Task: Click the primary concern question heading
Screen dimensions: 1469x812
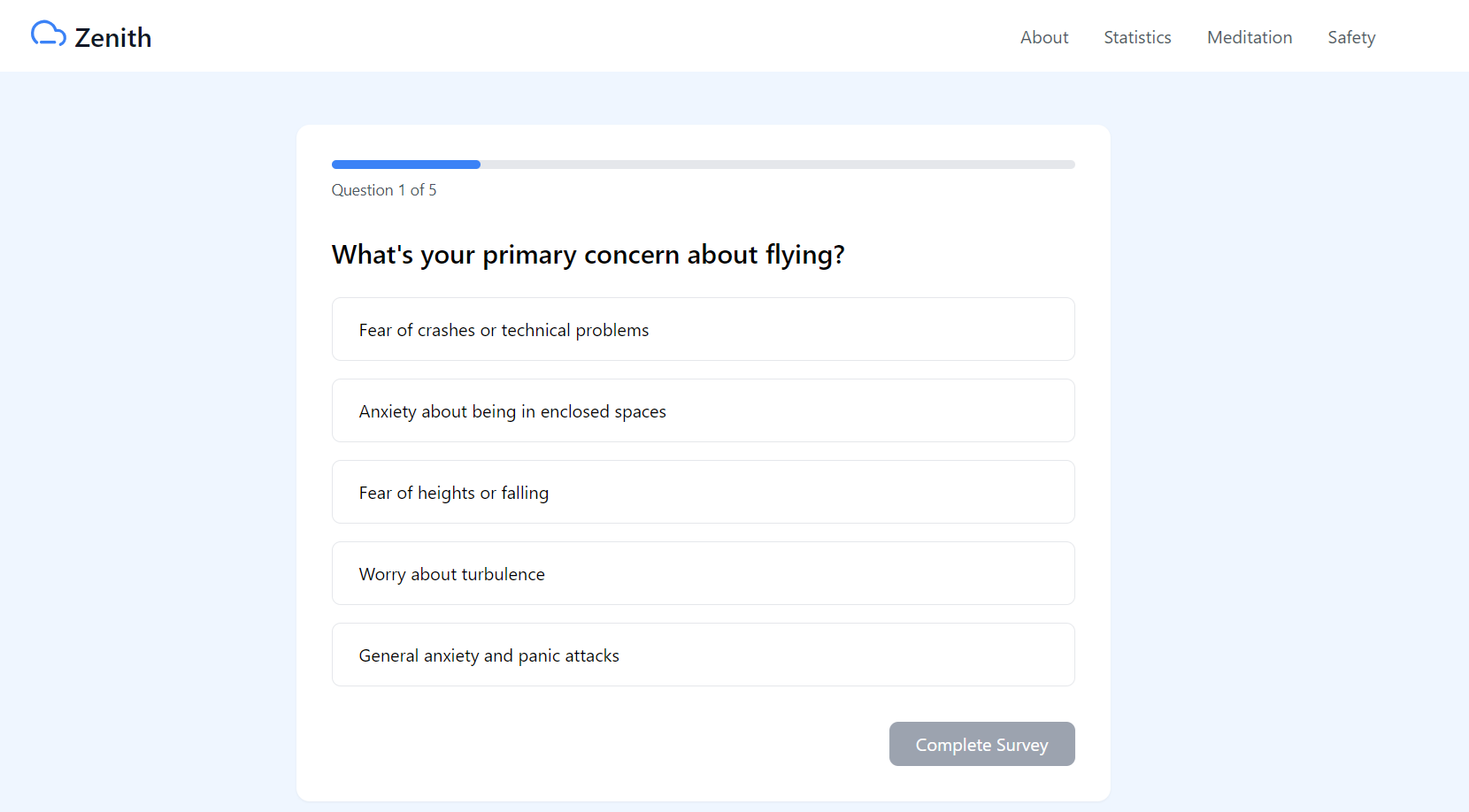Action: [588, 255]
